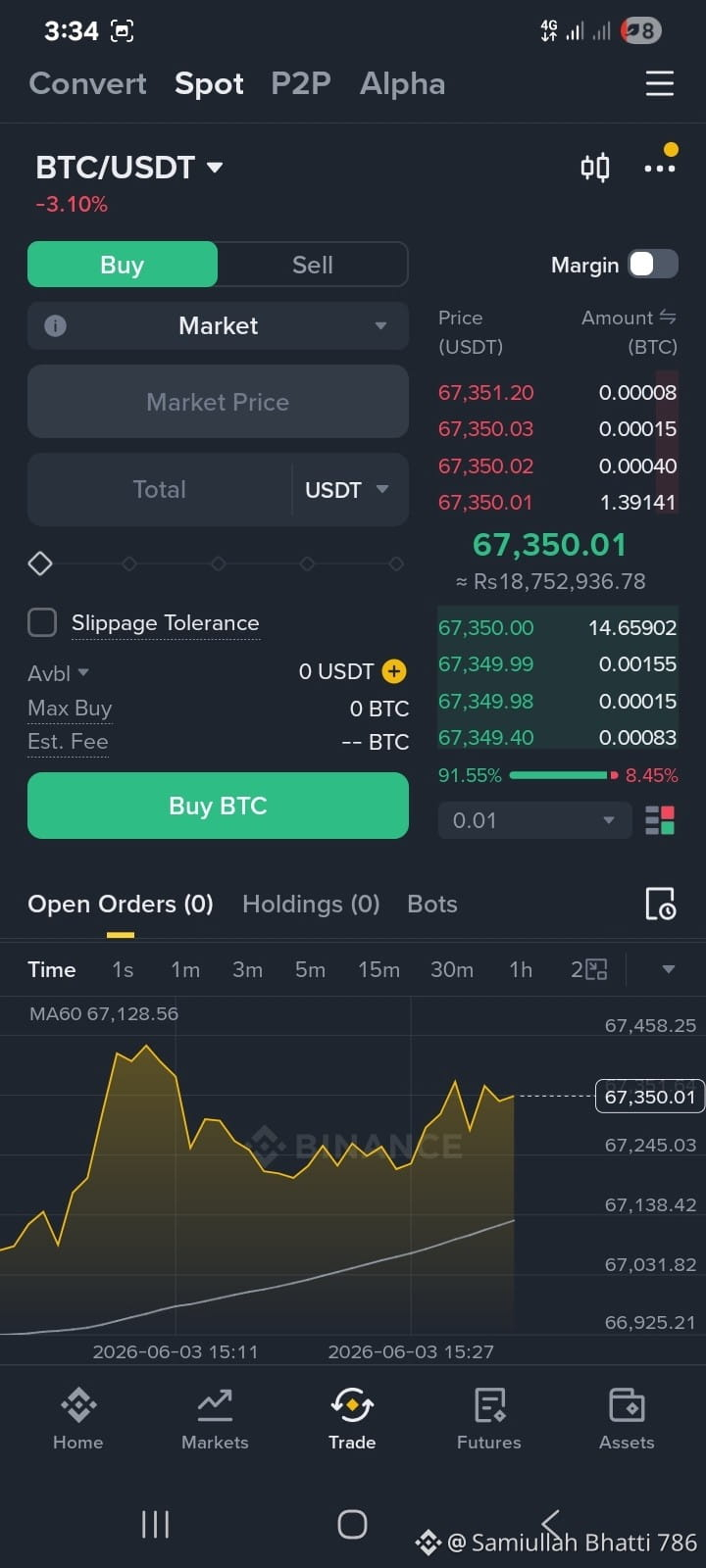Expand the Avbl balance dropdown arrow
The image size is (706, 1568).
point(83,672)
